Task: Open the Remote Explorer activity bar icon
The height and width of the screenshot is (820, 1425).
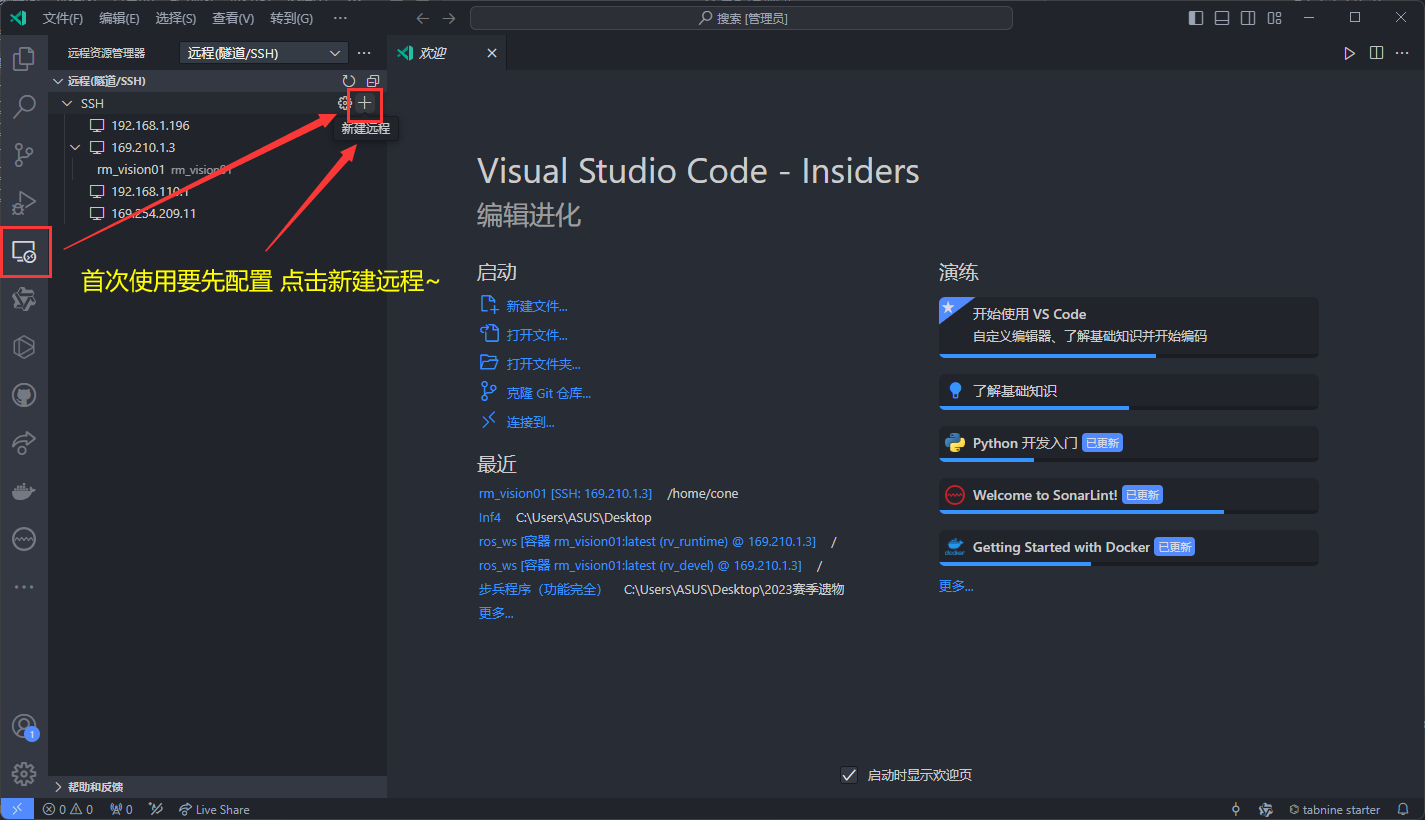Action: (x=24, y=252)
